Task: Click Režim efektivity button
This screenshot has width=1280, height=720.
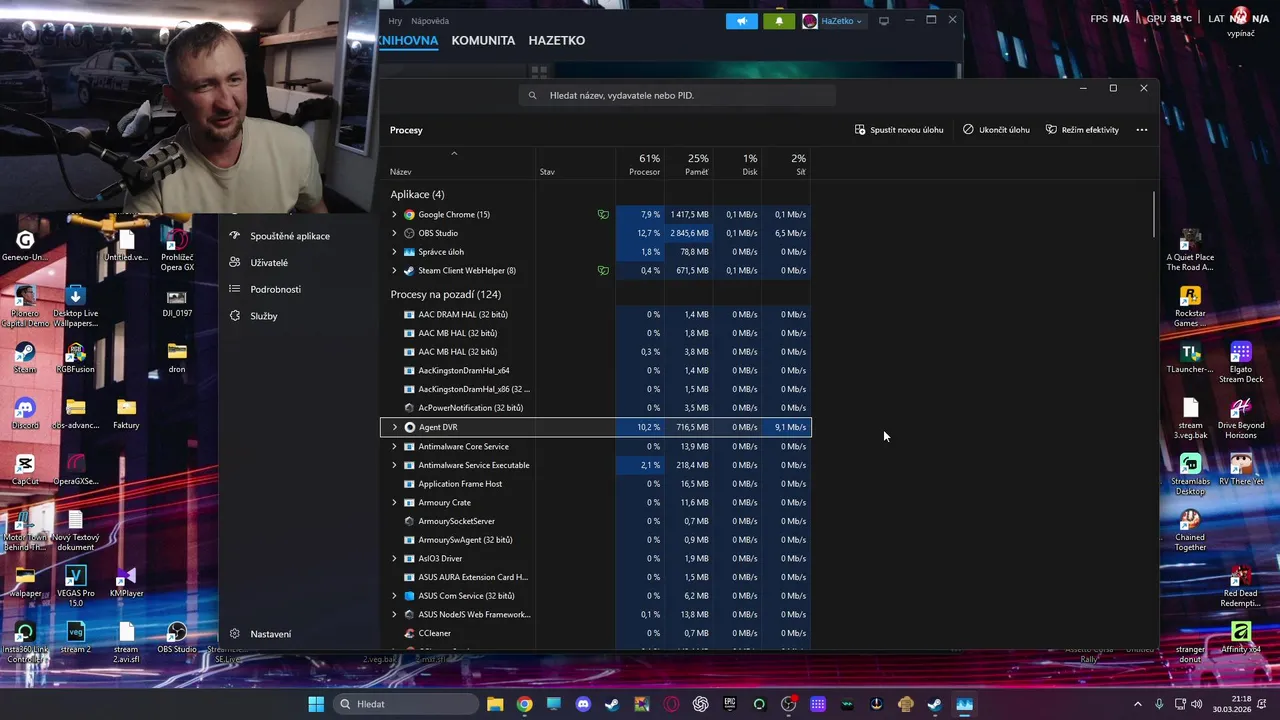Action: (x=1082, y=130)
